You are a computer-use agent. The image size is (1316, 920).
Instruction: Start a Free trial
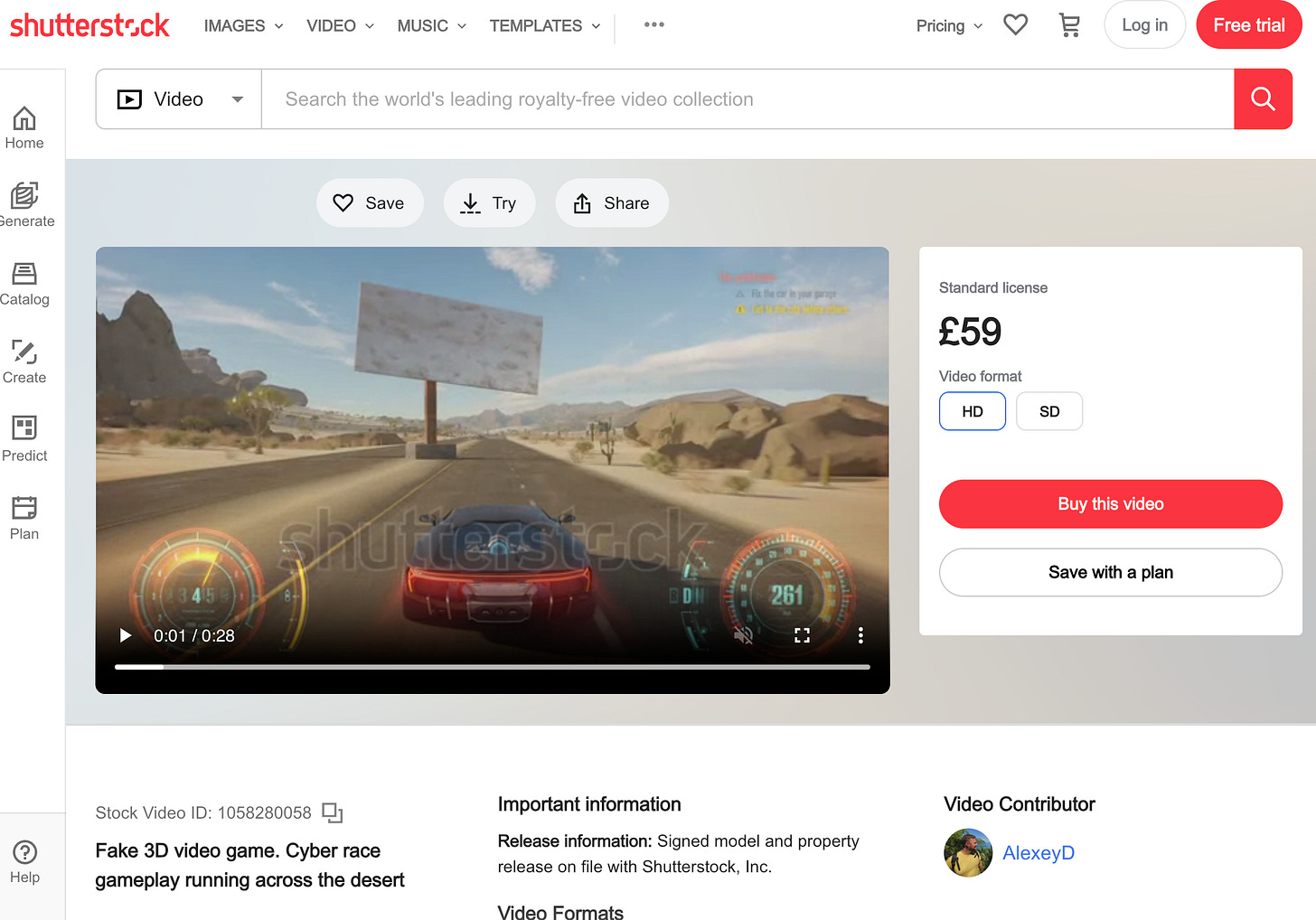click(x=1248, y=25)
